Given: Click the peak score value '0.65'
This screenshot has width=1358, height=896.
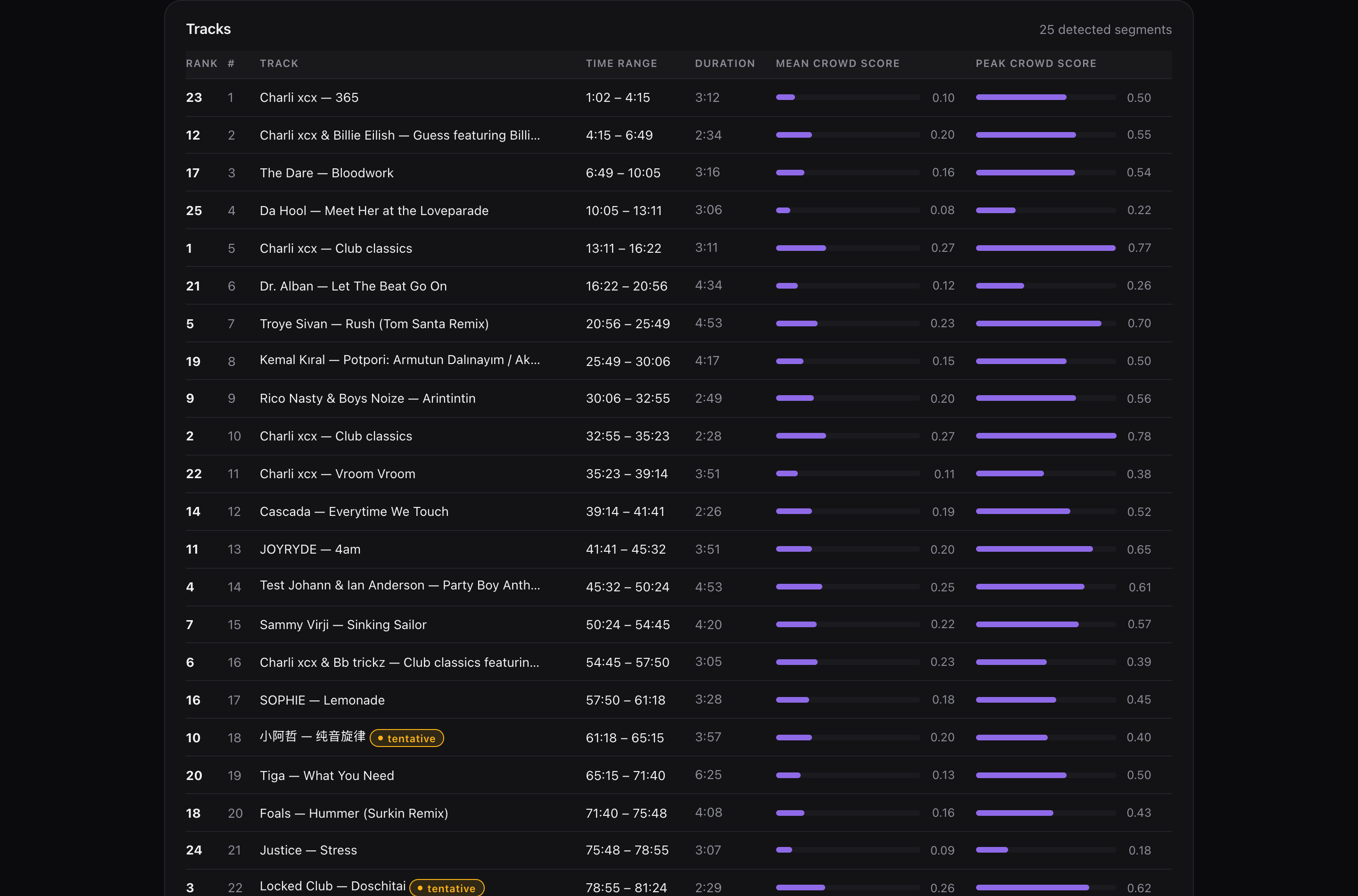Looking at the screenshot, I should tap(1139, 550).
